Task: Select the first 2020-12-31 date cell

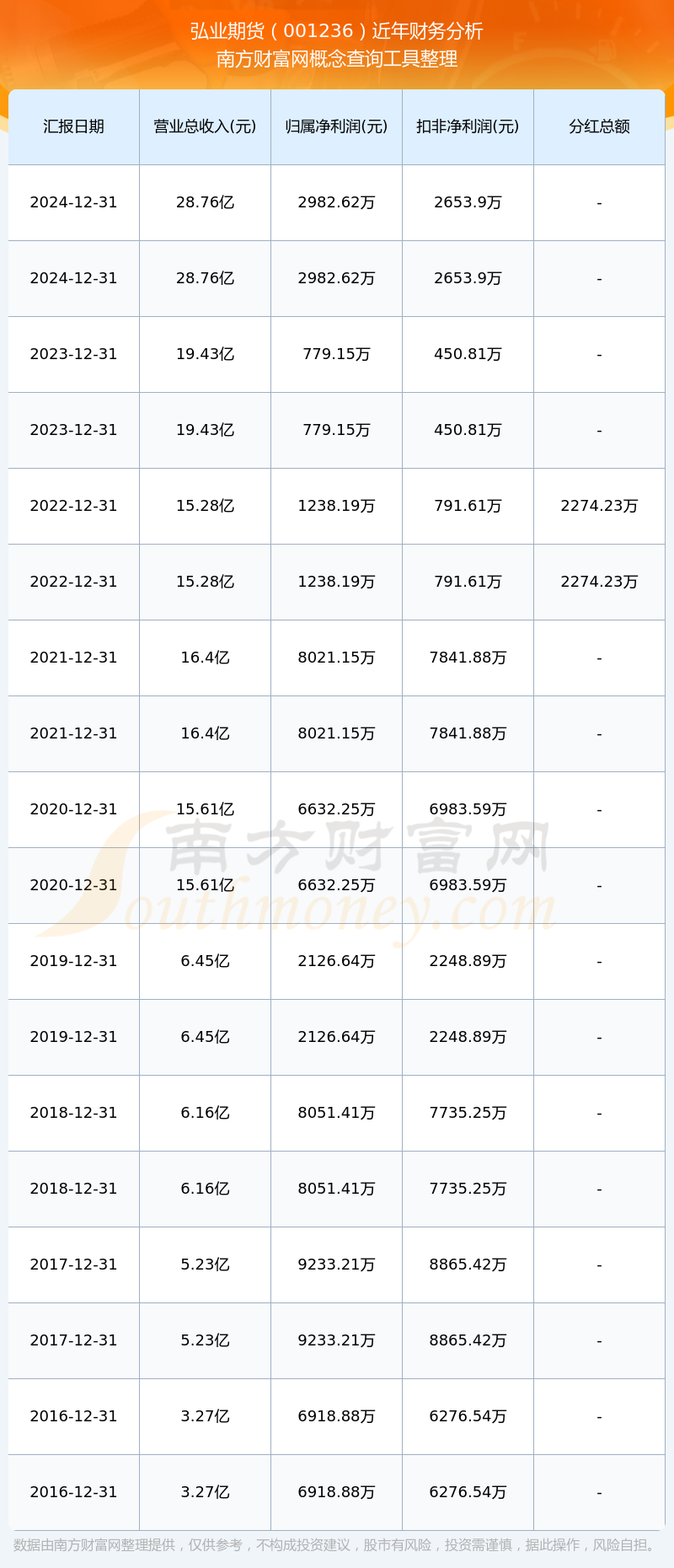Action: point(73,809)
